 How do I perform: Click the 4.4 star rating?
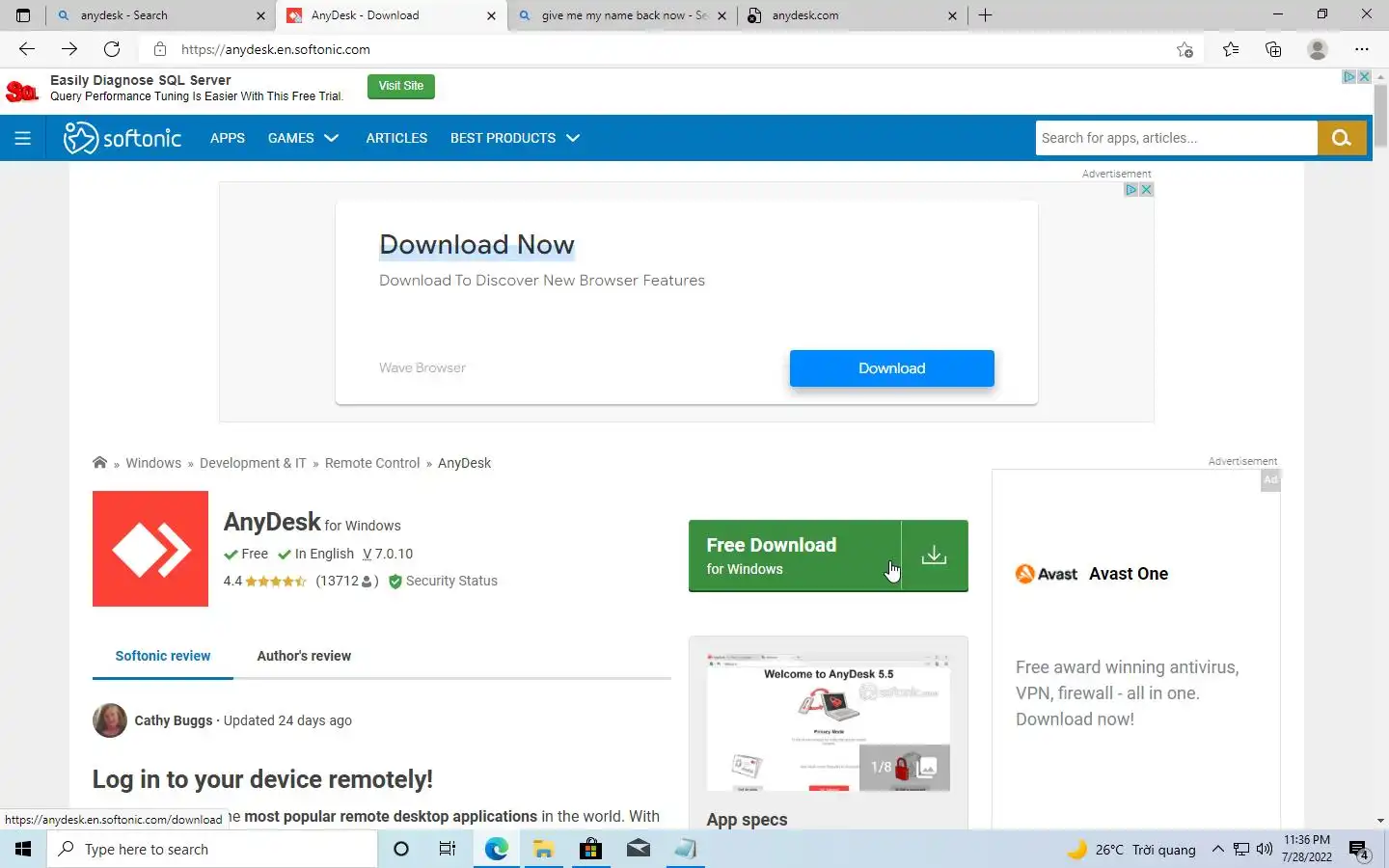pyautogui.click(x=264, y=581)
